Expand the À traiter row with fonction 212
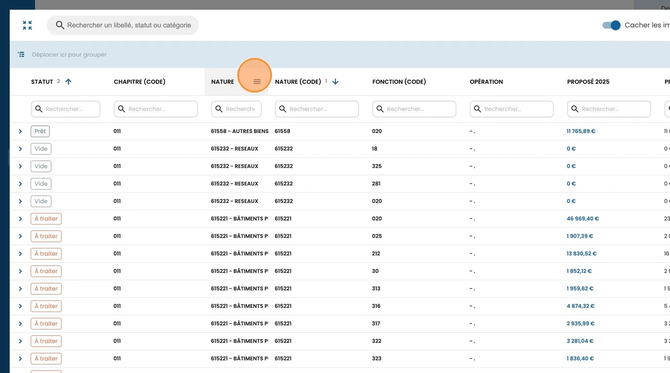 20,254
